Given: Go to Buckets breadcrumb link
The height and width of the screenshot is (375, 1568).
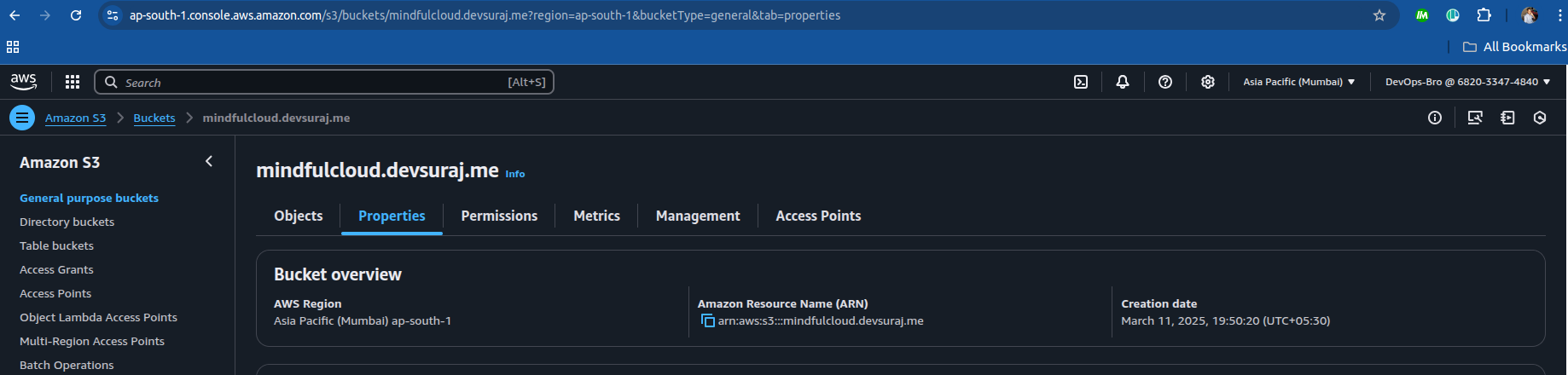Looking at the screenshot, I should coord(154,118).
